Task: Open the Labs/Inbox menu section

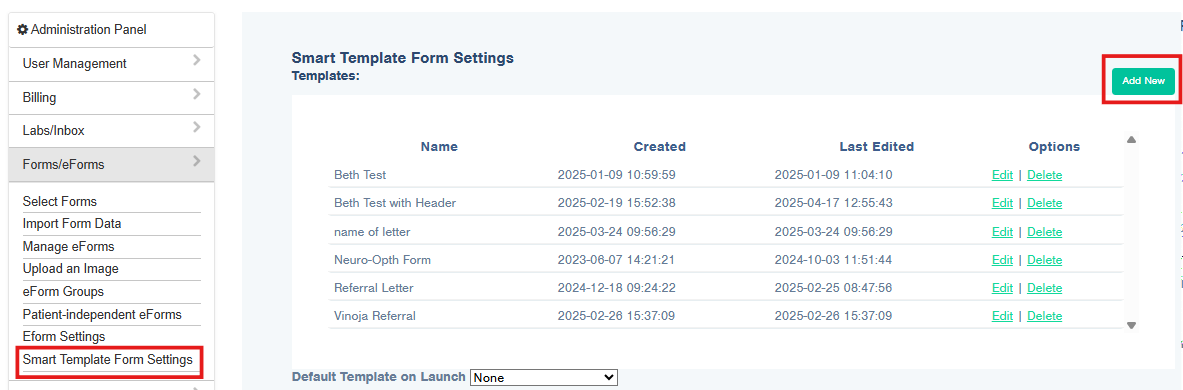Action: coord(112,131)
